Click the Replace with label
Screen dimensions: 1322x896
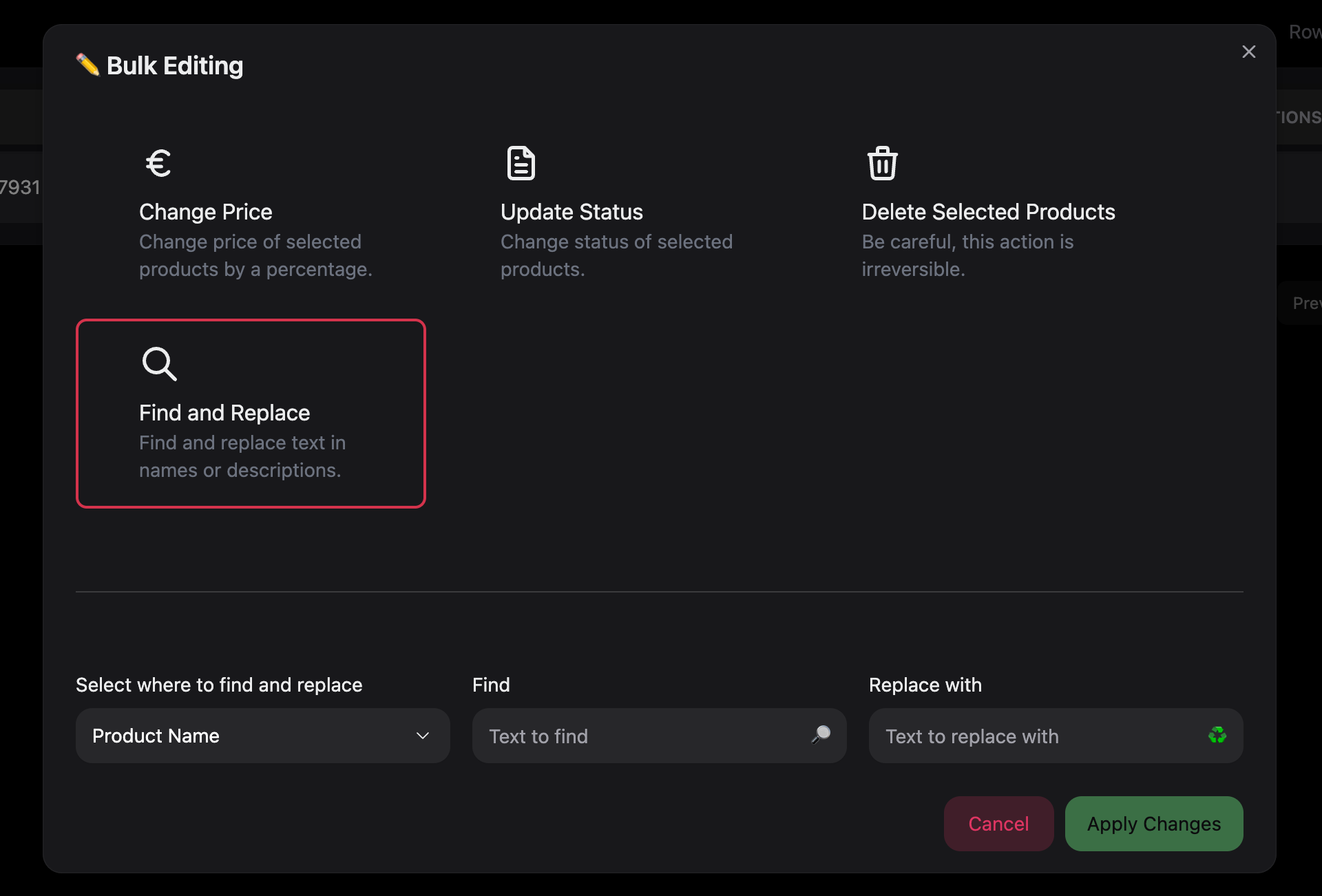pos(925,685)
